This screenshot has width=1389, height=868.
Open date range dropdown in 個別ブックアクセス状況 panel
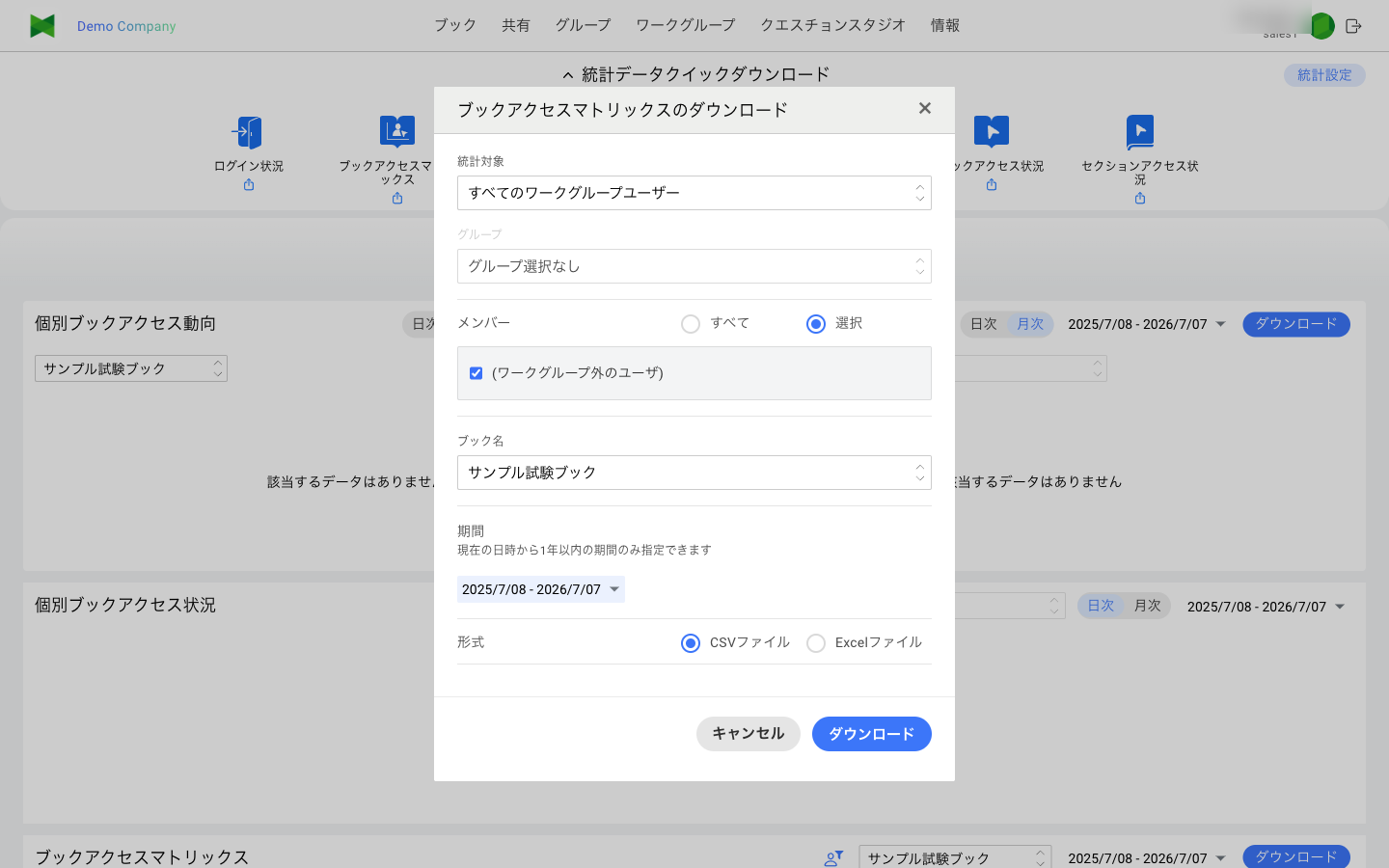pos(1266,607)
